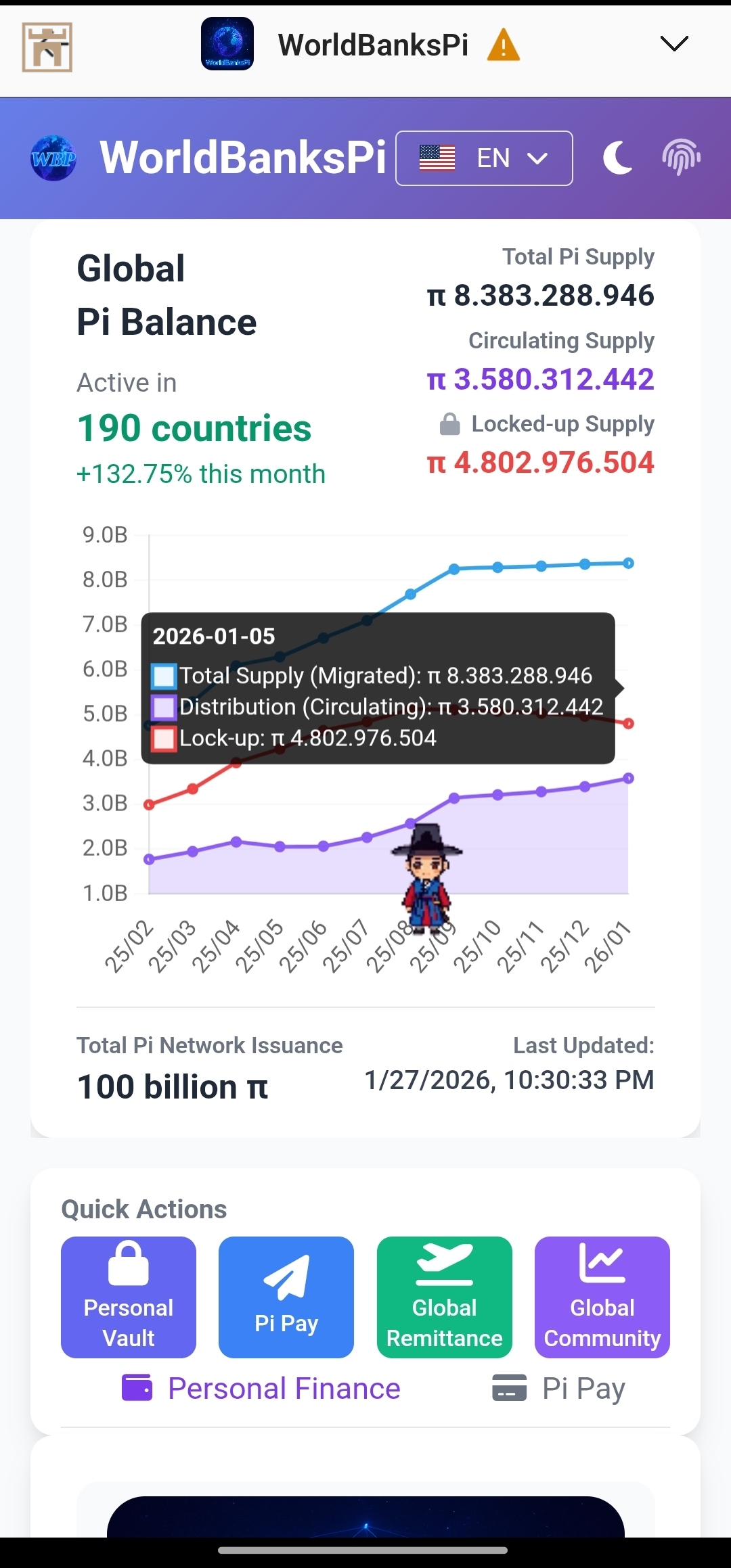Click the blue Total Supply tooltip swatch
The width and height of the screenshot is (731, 1568).
[x=164, y=676]
